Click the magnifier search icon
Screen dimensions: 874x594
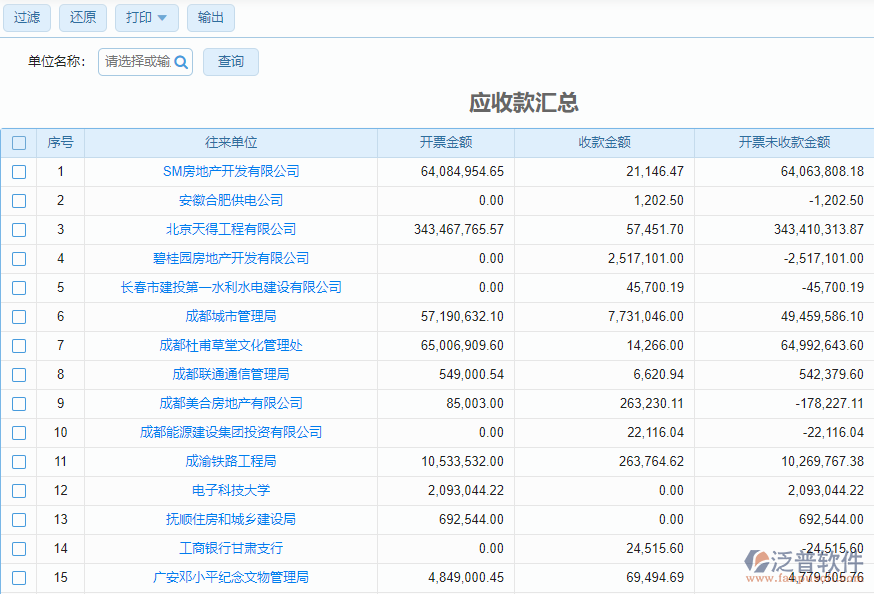click(x=180, y=61)
